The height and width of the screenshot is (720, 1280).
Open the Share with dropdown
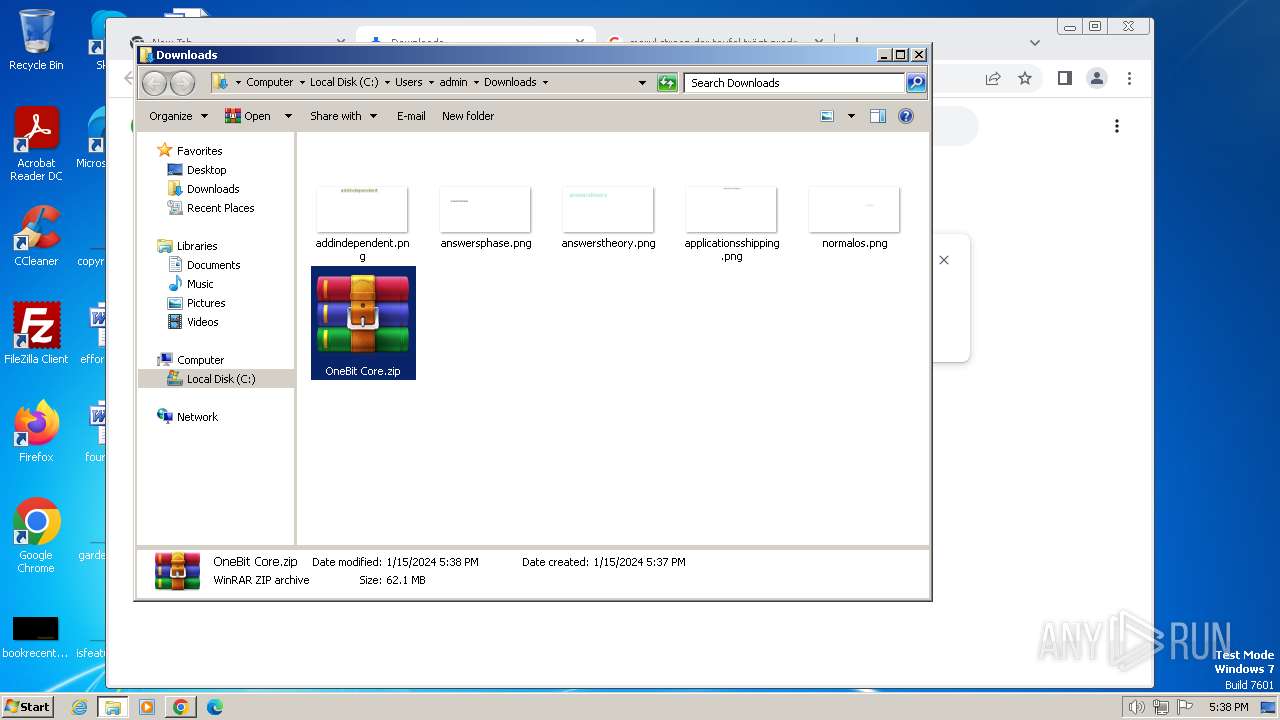[x=343, y=116]
